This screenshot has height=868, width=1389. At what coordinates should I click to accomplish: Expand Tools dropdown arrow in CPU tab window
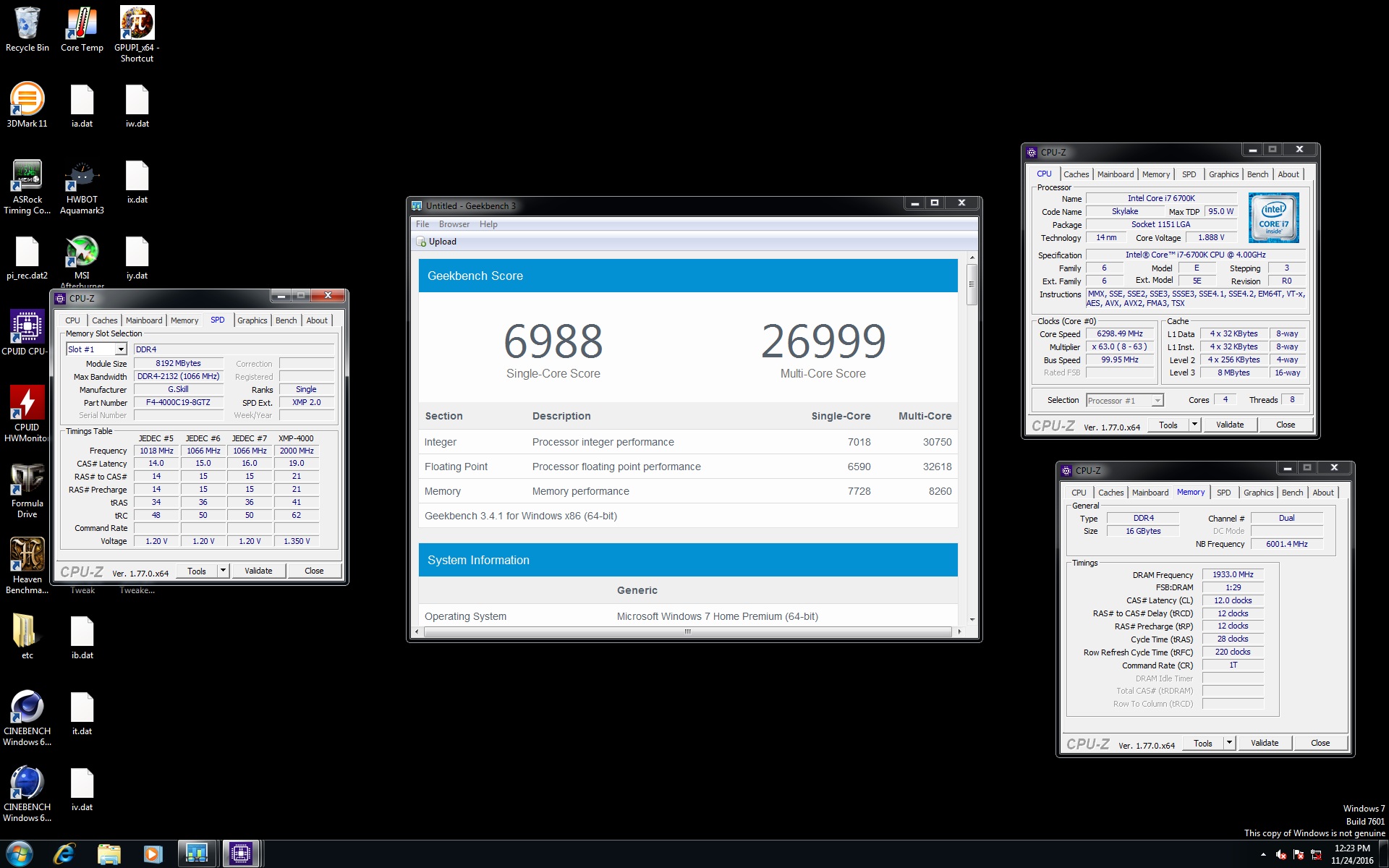pyautogui.click(x=1194, y=425)
